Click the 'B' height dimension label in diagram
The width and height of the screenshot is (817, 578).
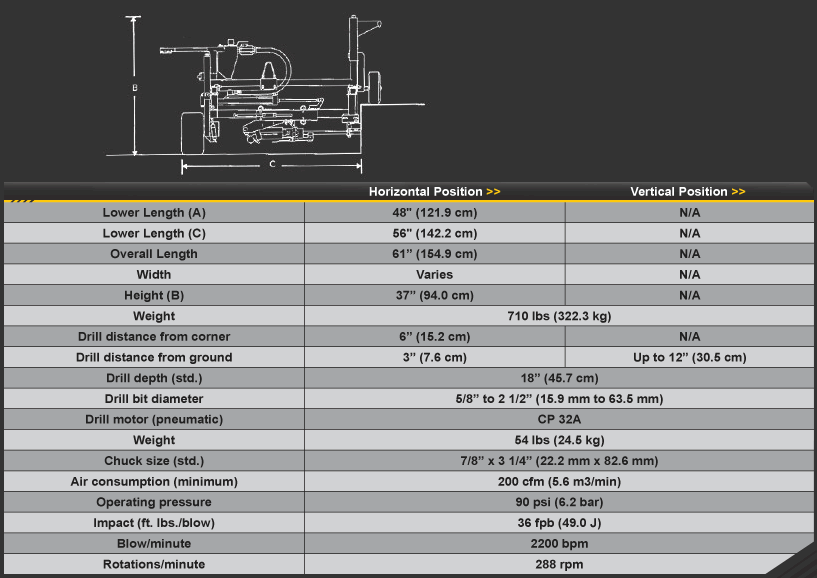[x=134, y=88]
